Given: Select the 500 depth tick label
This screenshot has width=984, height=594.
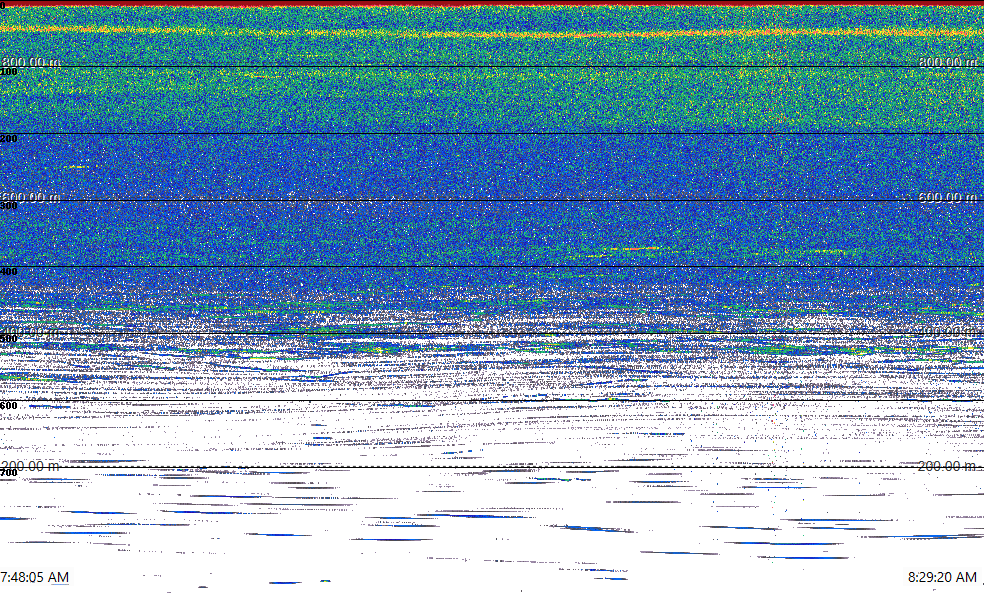Looking at the screenshot, I should [x=9, y=339].
